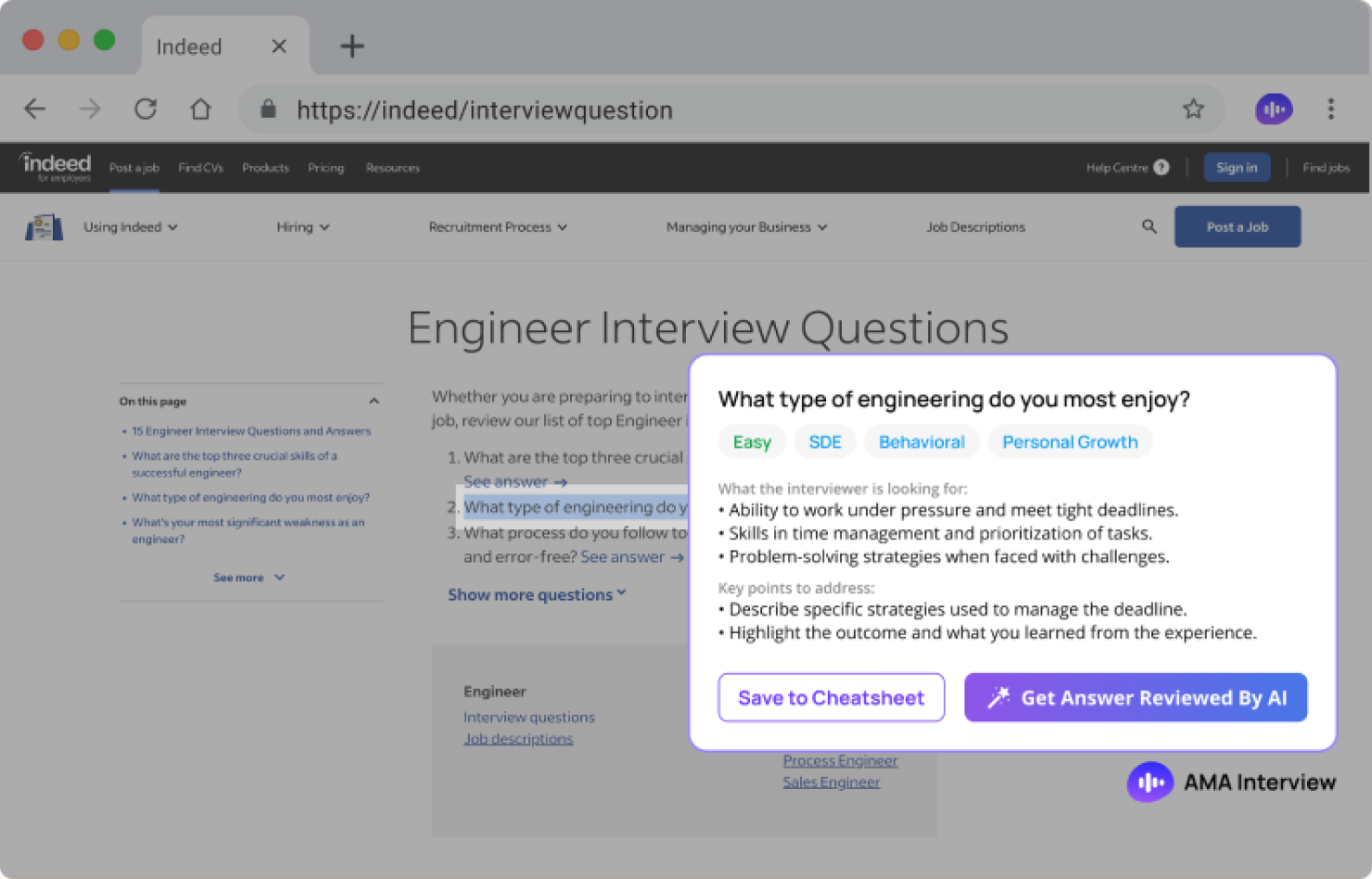Select the Behavioral tag in the popup

point(921,442)
